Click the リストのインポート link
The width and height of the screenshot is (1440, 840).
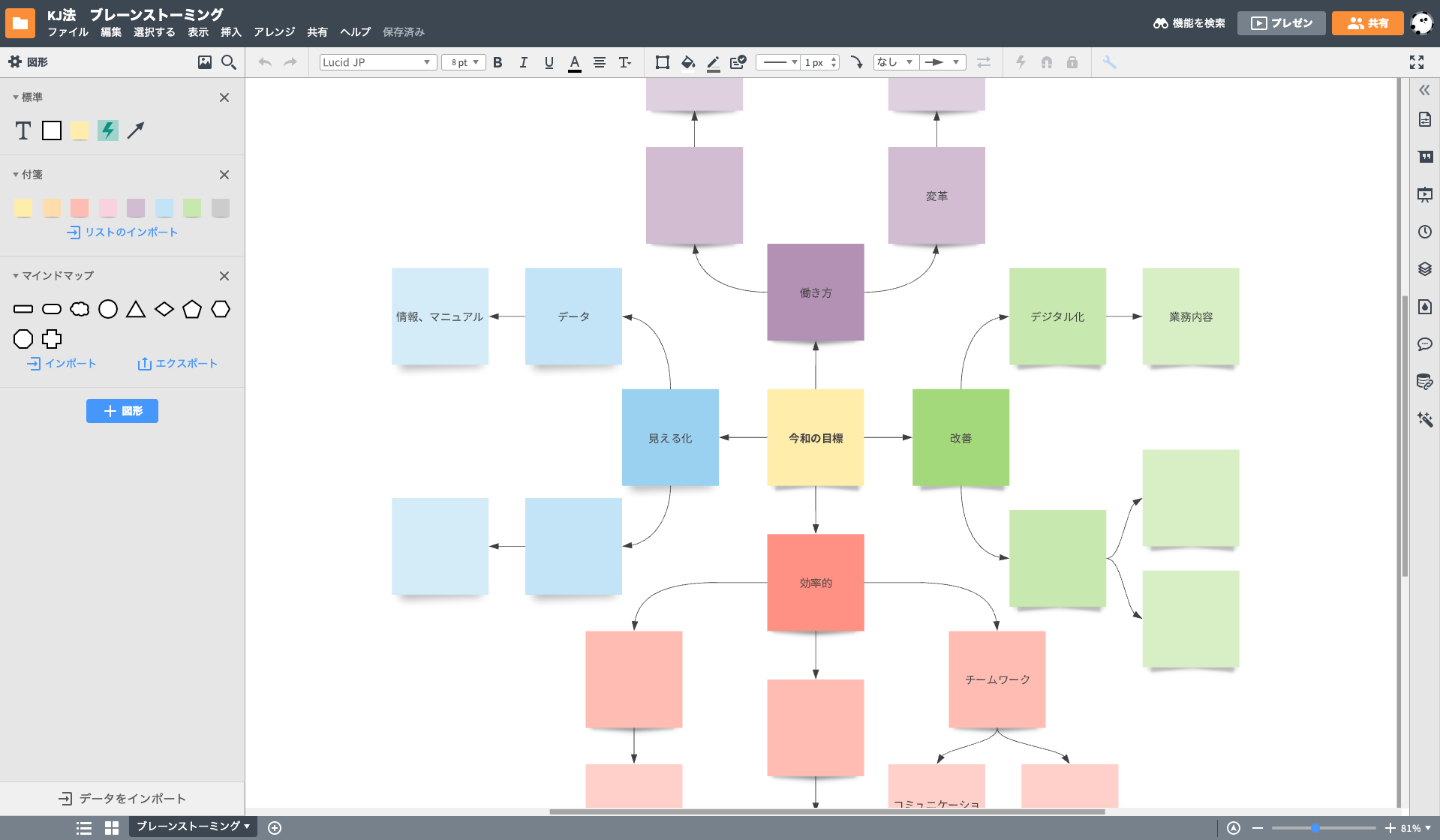click(122, 232)
